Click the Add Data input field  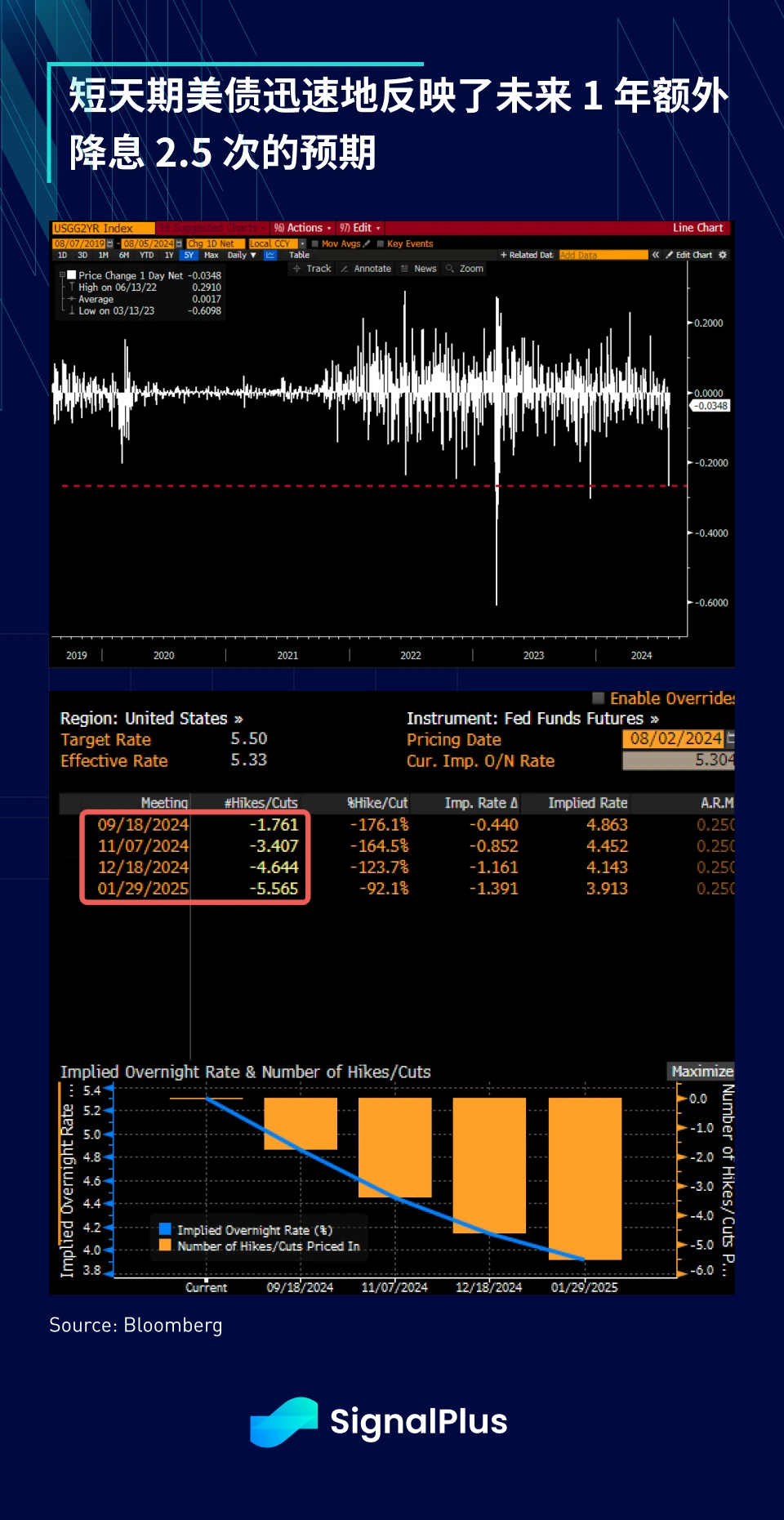[x=603, y=255]
